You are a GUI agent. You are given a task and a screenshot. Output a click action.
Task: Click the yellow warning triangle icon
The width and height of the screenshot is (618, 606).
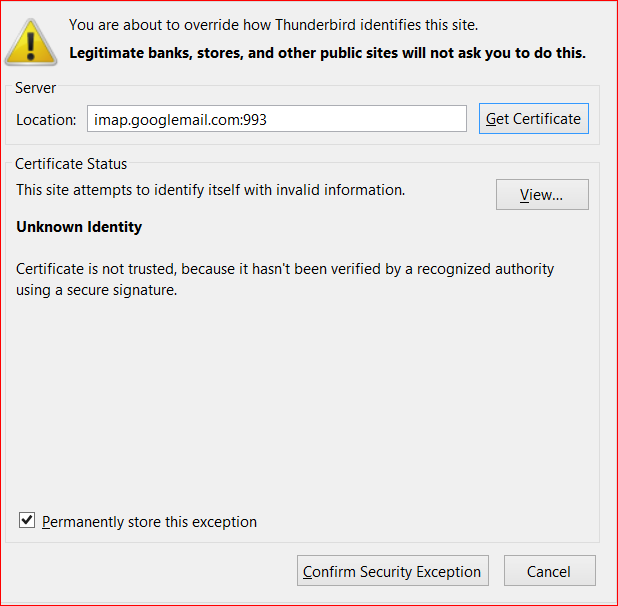(32, 39)
